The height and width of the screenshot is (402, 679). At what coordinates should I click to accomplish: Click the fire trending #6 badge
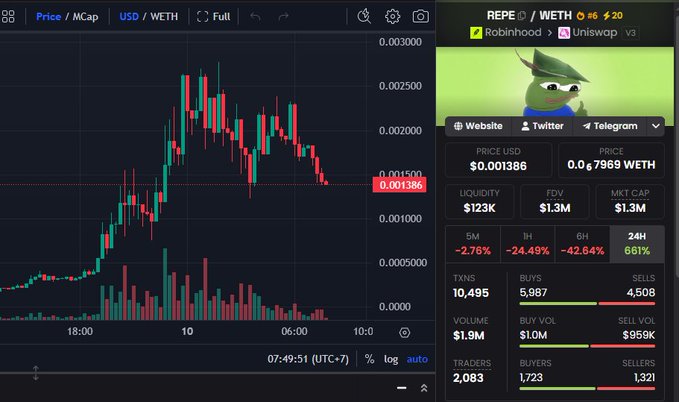[x=587, y=16]
